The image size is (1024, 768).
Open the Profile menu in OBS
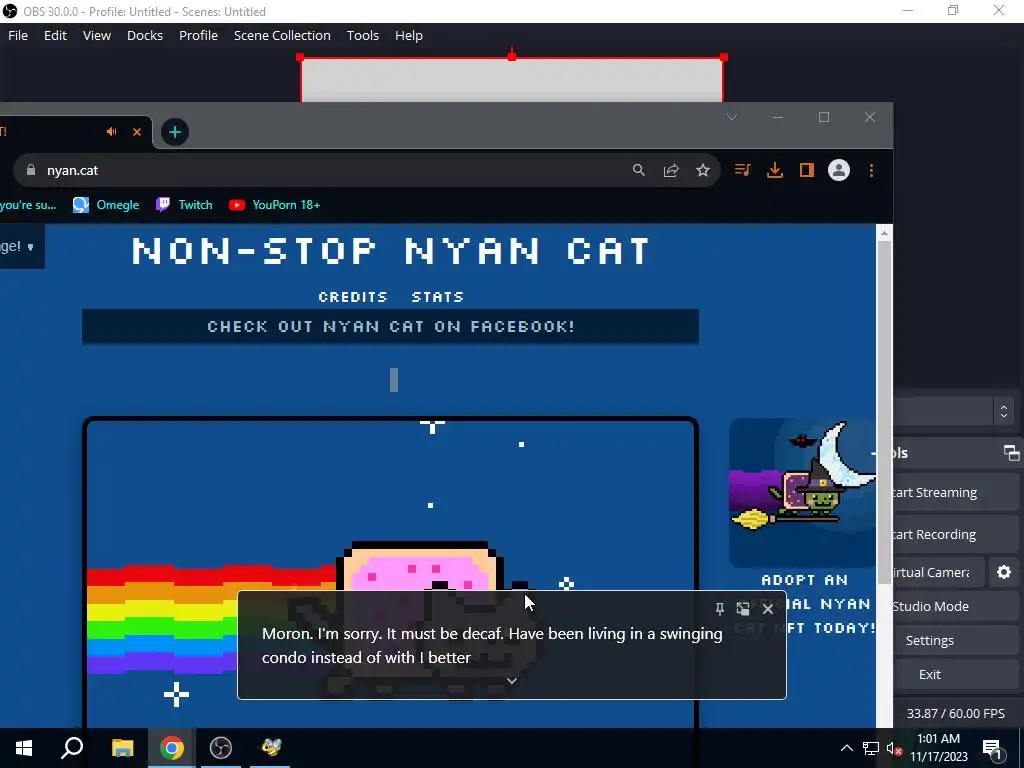click(198, 35)
